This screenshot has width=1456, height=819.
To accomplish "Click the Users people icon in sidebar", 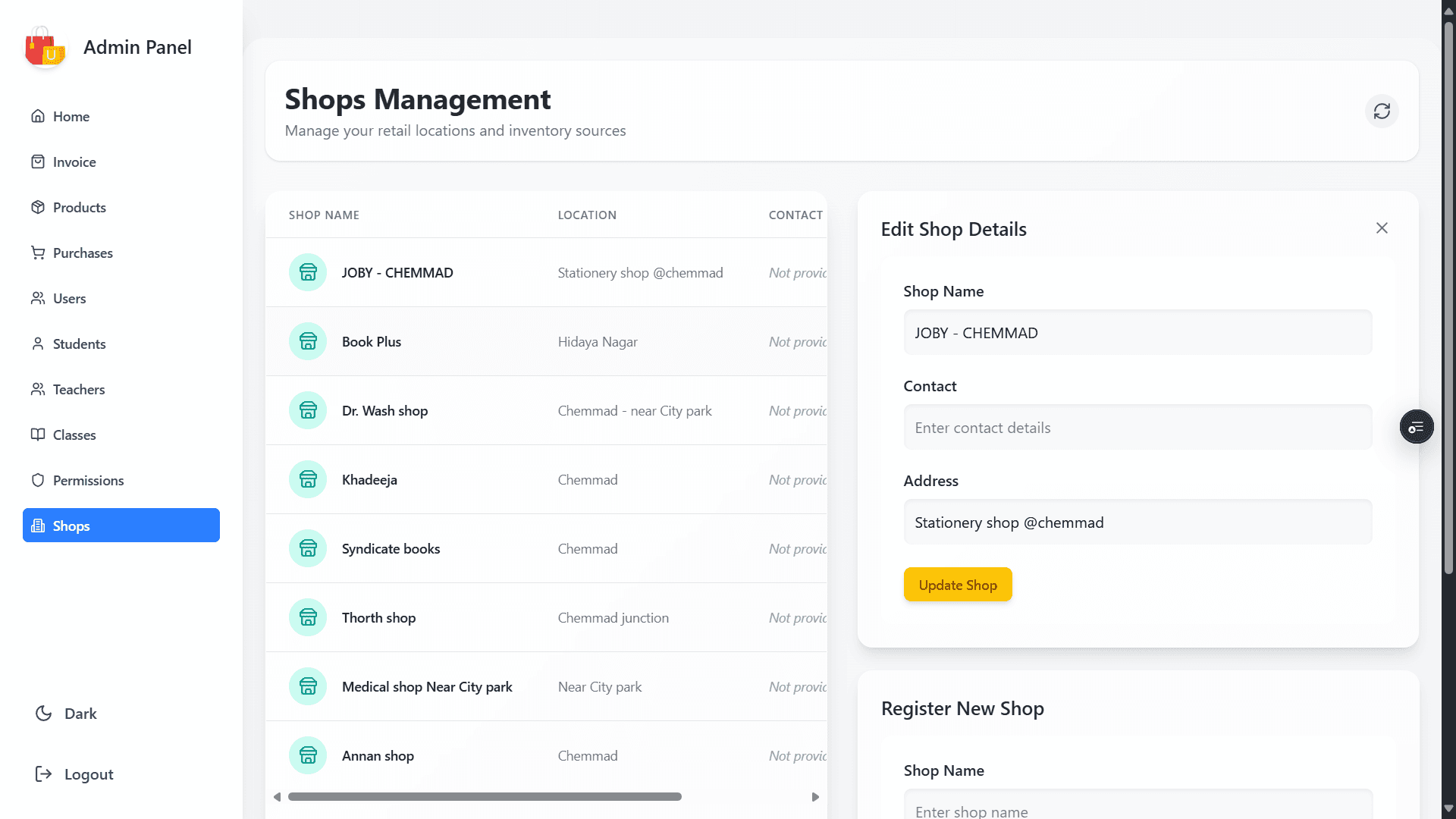I will point(38,298).
